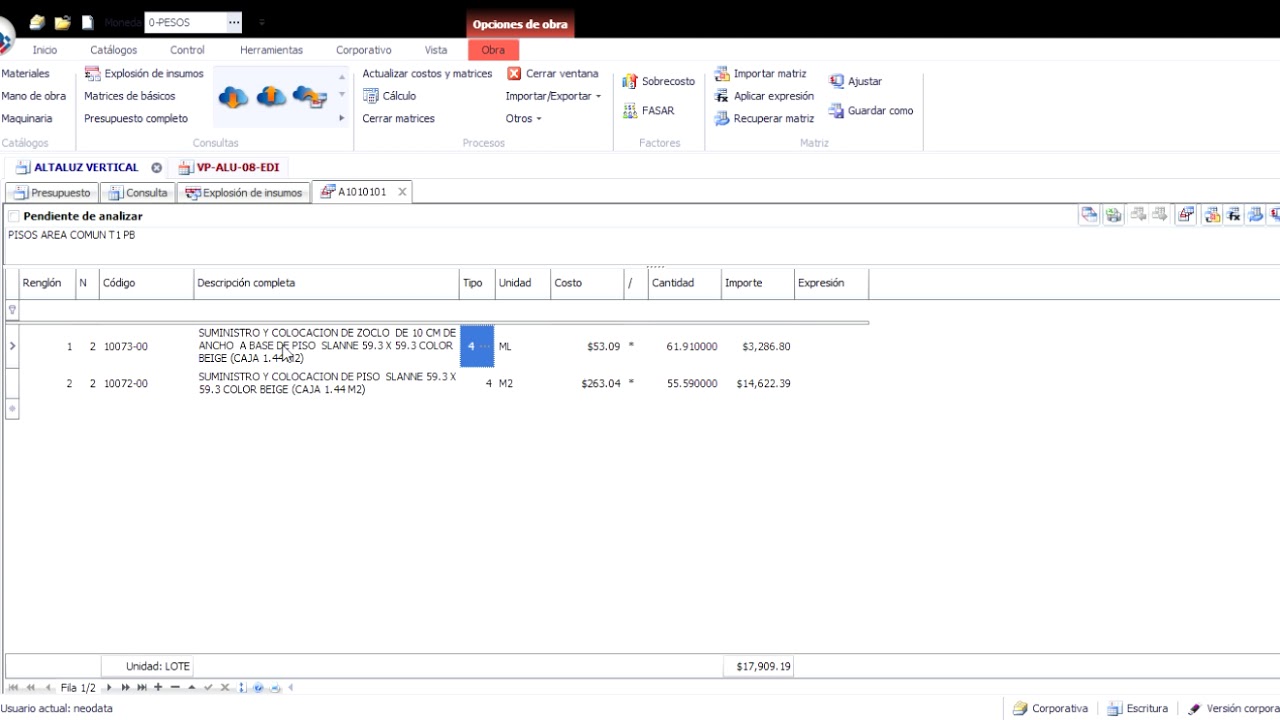Click the Excel print icon in the matrix toolbar

coord(1113,215)
